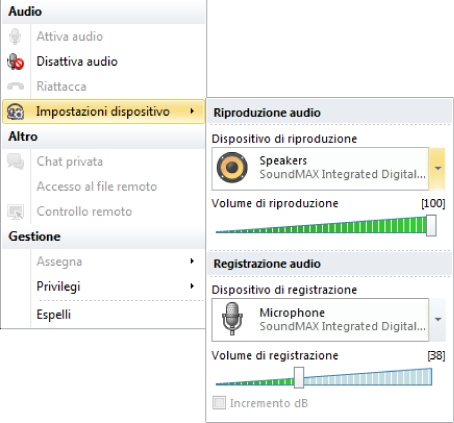Expand the Assegna submenu arrow
This screenshot has height=423, width=454.
click(x=192, y=261)
